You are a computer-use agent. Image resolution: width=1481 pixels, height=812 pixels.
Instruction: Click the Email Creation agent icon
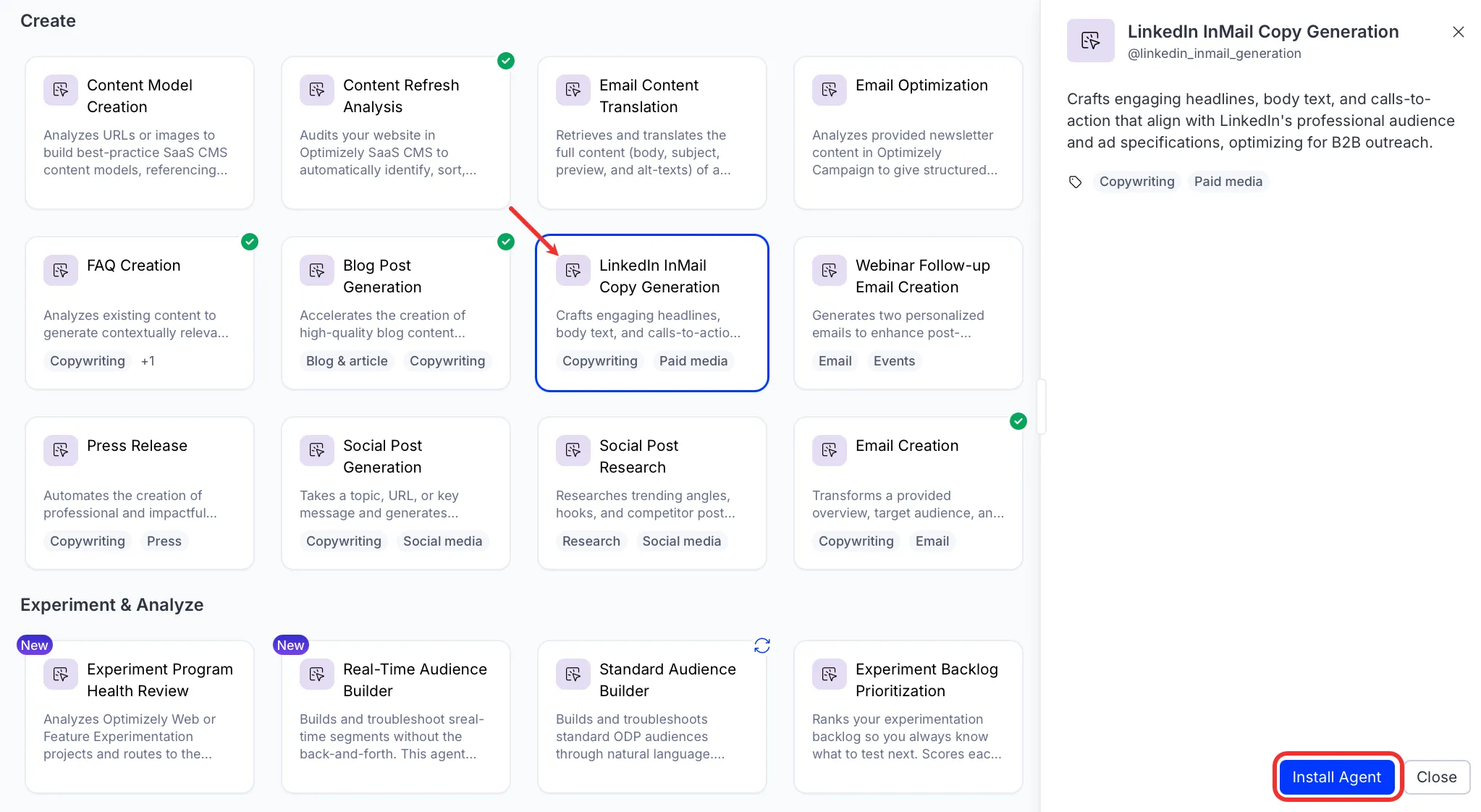click(830, 450)
